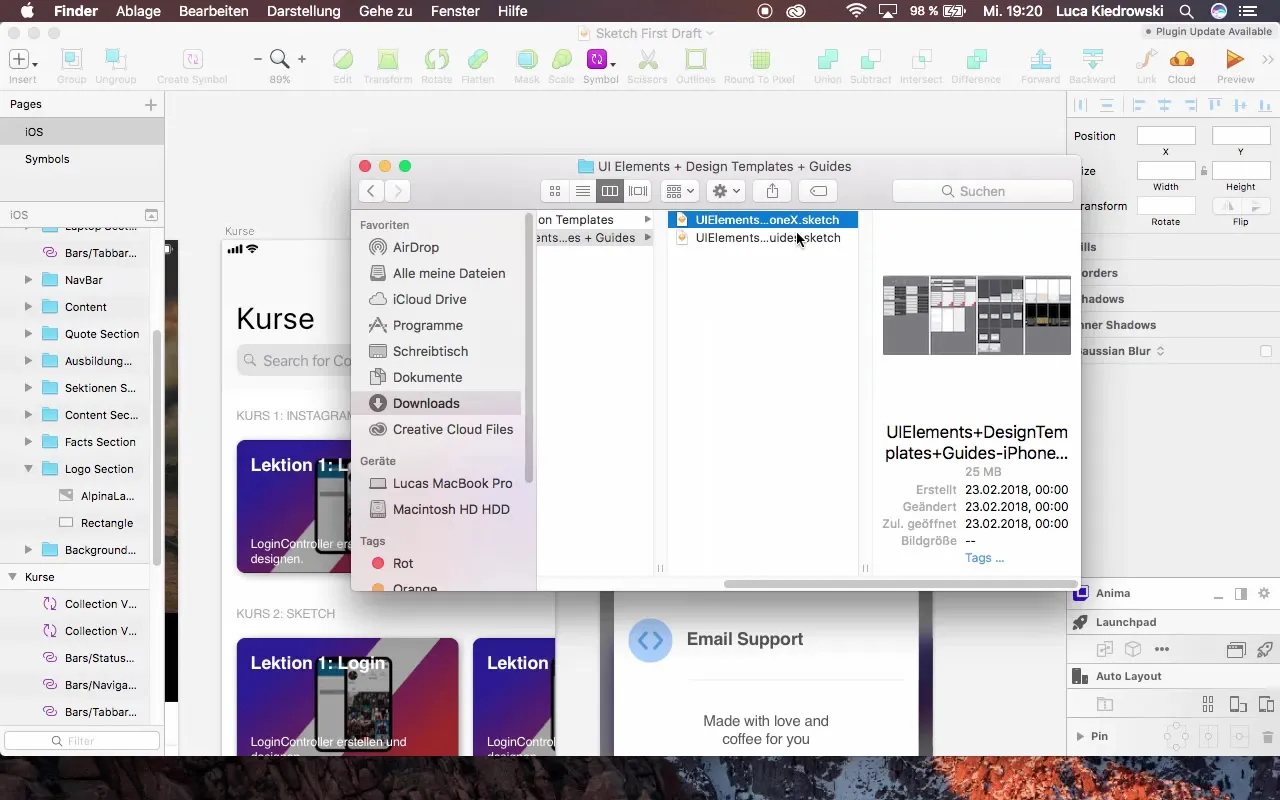The height and width of the screenshot is (800, 1280).
Task: Switch Finder to list view
Action: point(582,191)
